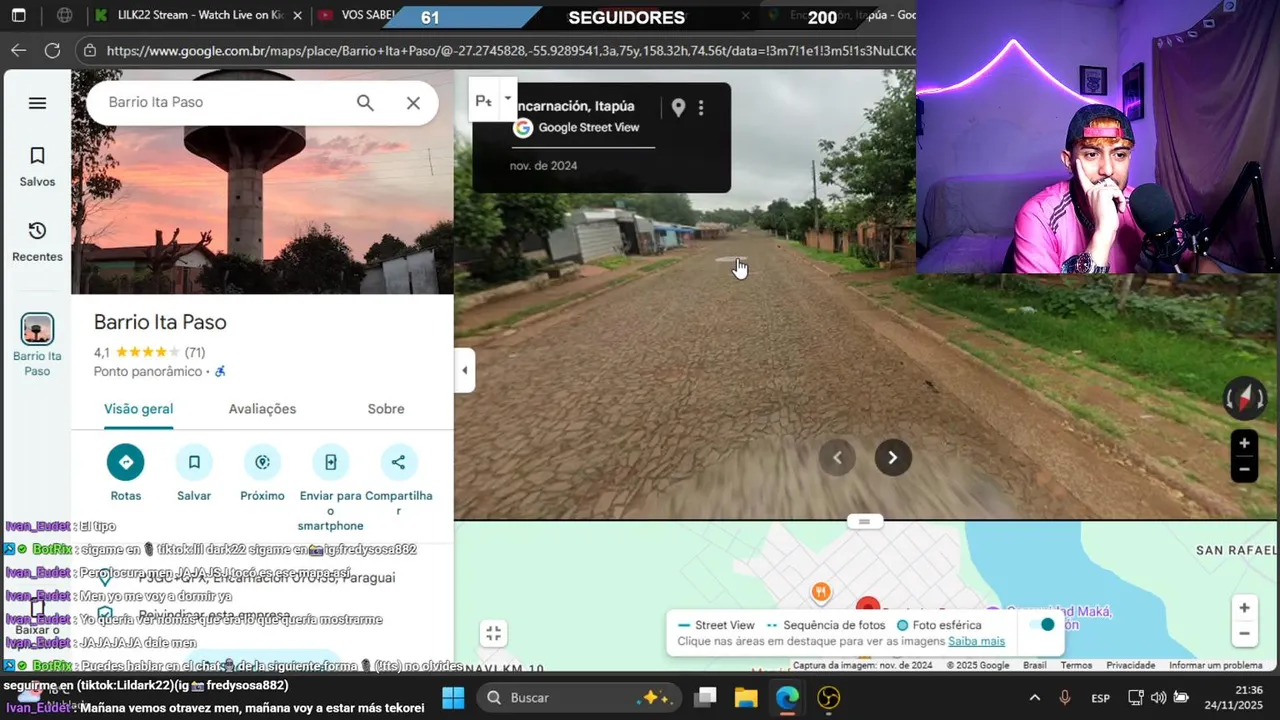
Task: Show hidden tray icons chevron
Action: [1034, 697]
